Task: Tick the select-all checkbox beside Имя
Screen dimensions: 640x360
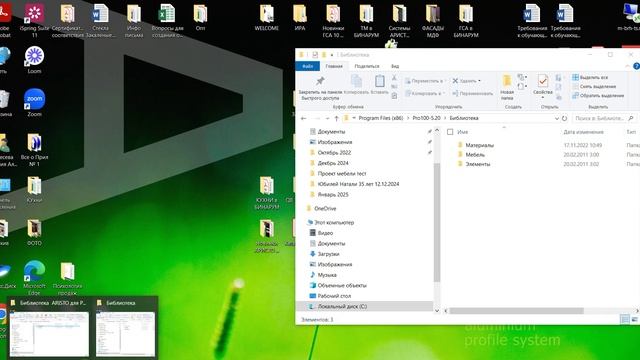Action: tap(450, 132)
